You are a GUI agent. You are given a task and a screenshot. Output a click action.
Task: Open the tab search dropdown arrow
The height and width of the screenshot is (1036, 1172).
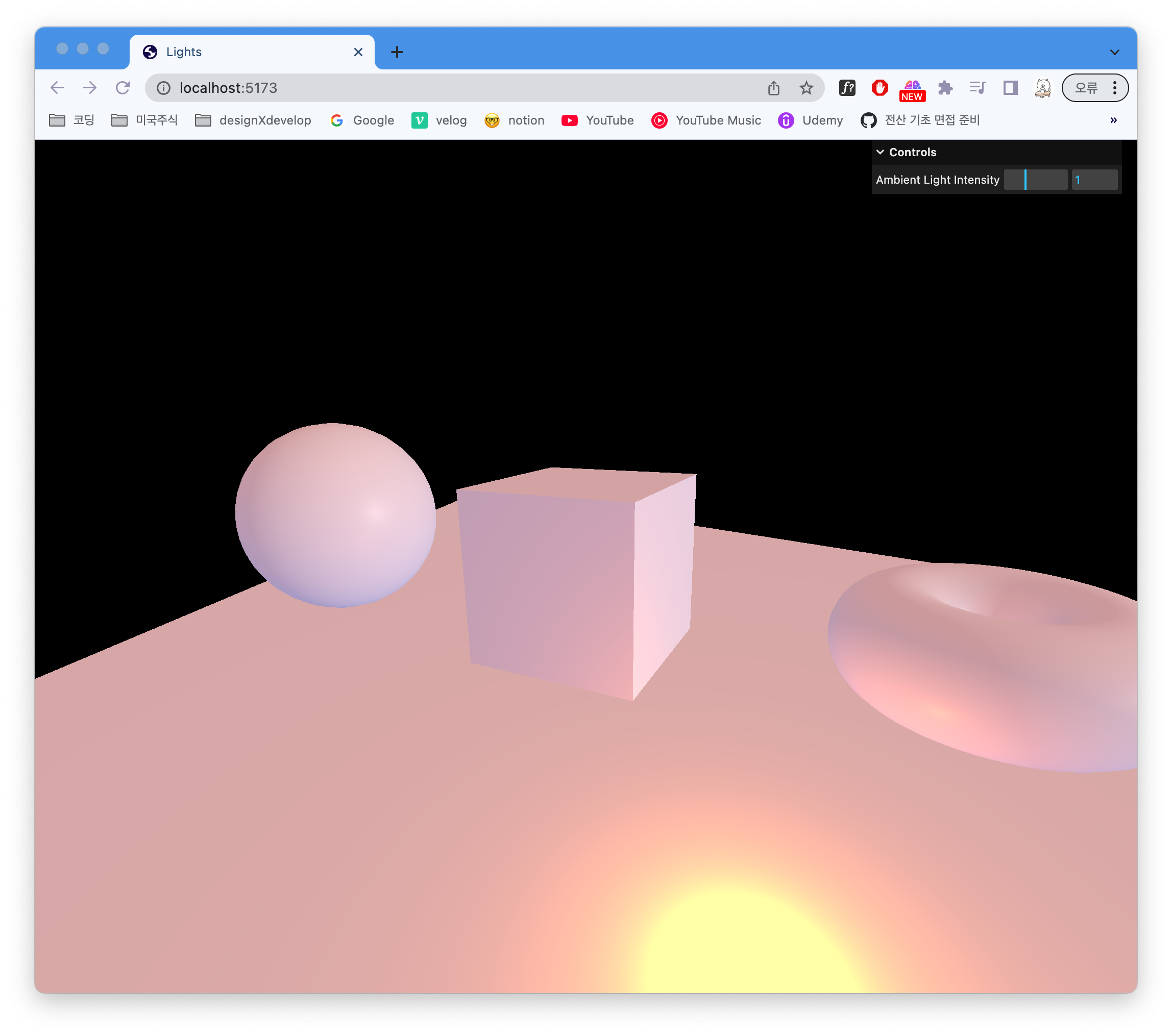point(1114,52)
